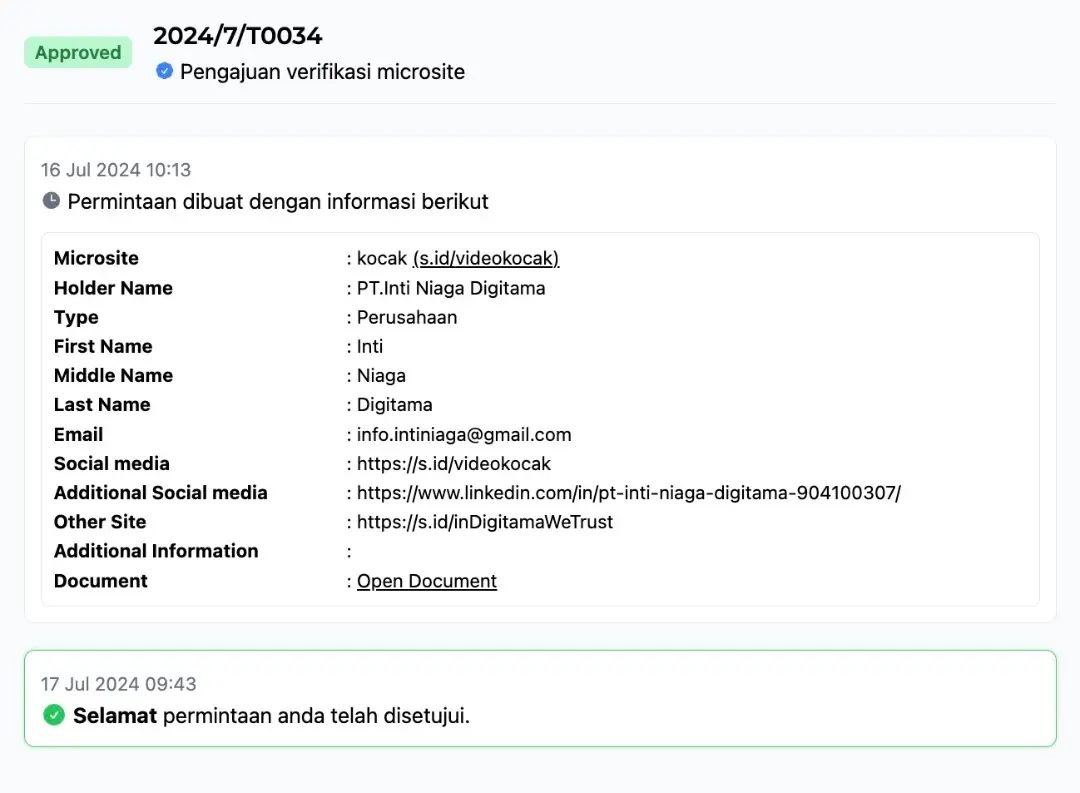Click the green success checkmark icon
Viewport: 1080px width, 793px height.
coord(54,715)
